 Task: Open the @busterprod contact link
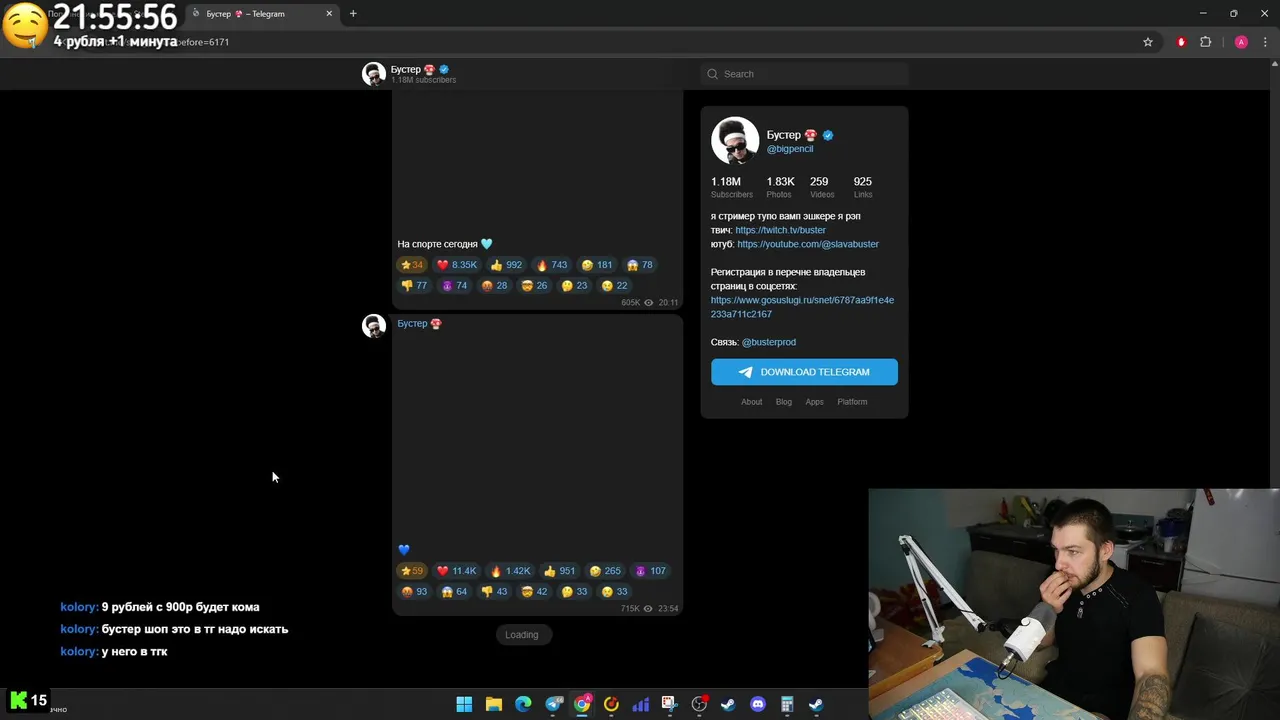tap(769, 342)
